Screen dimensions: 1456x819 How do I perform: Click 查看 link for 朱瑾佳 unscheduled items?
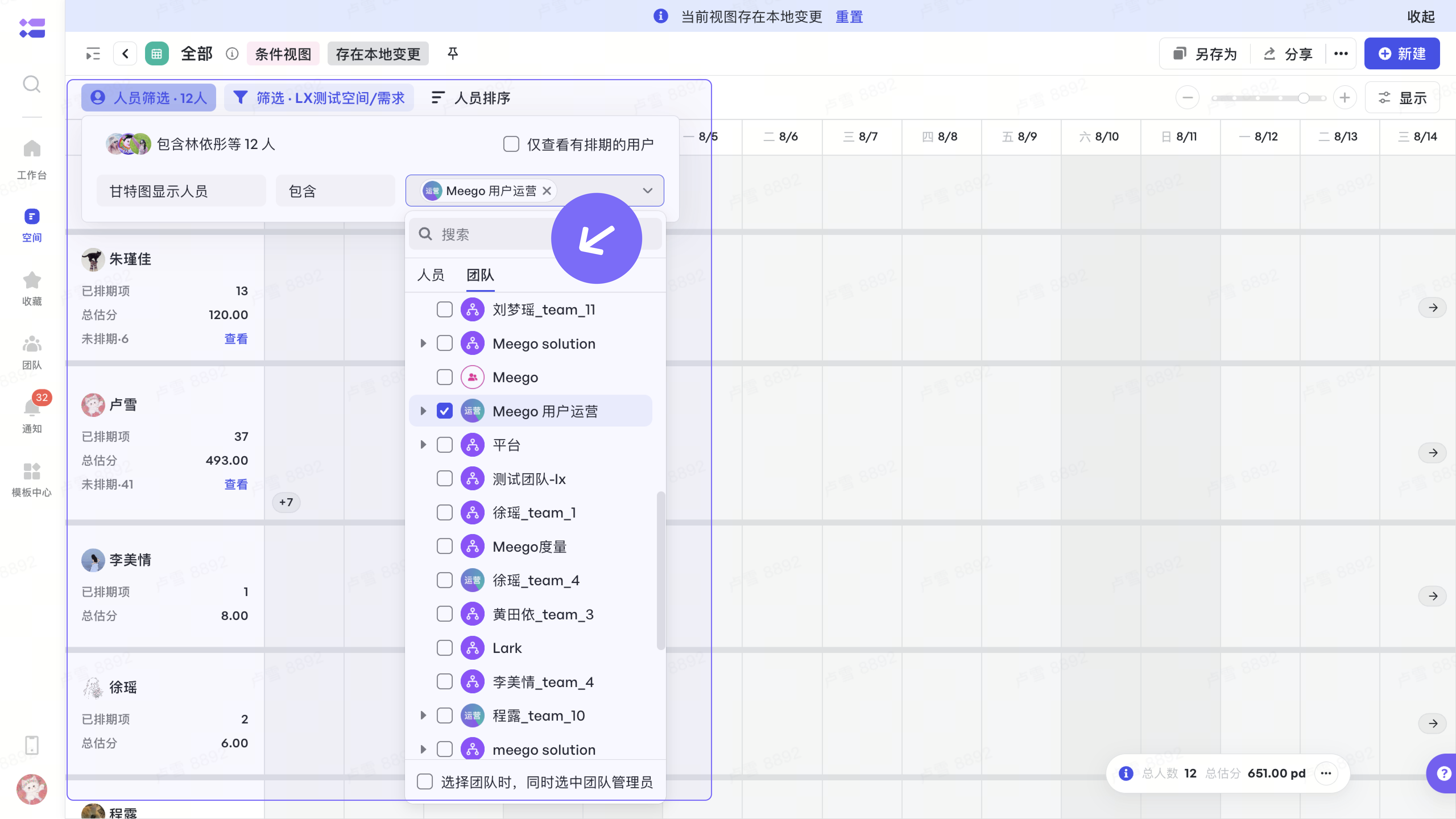[236, 339]
